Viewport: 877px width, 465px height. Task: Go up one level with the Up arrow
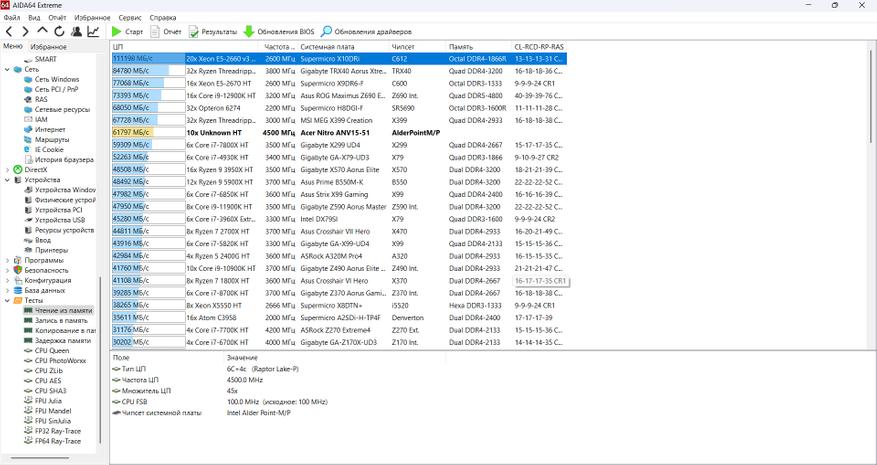[x=43, y=31]
